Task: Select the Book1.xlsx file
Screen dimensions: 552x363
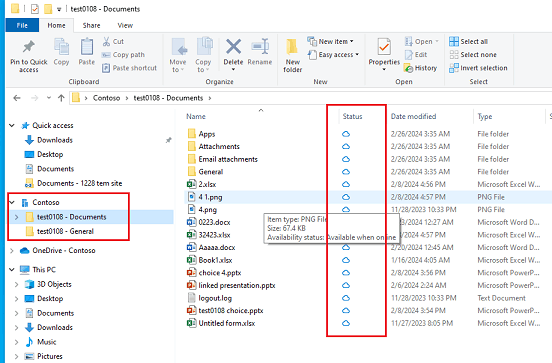Action: (x=210, y=260)
